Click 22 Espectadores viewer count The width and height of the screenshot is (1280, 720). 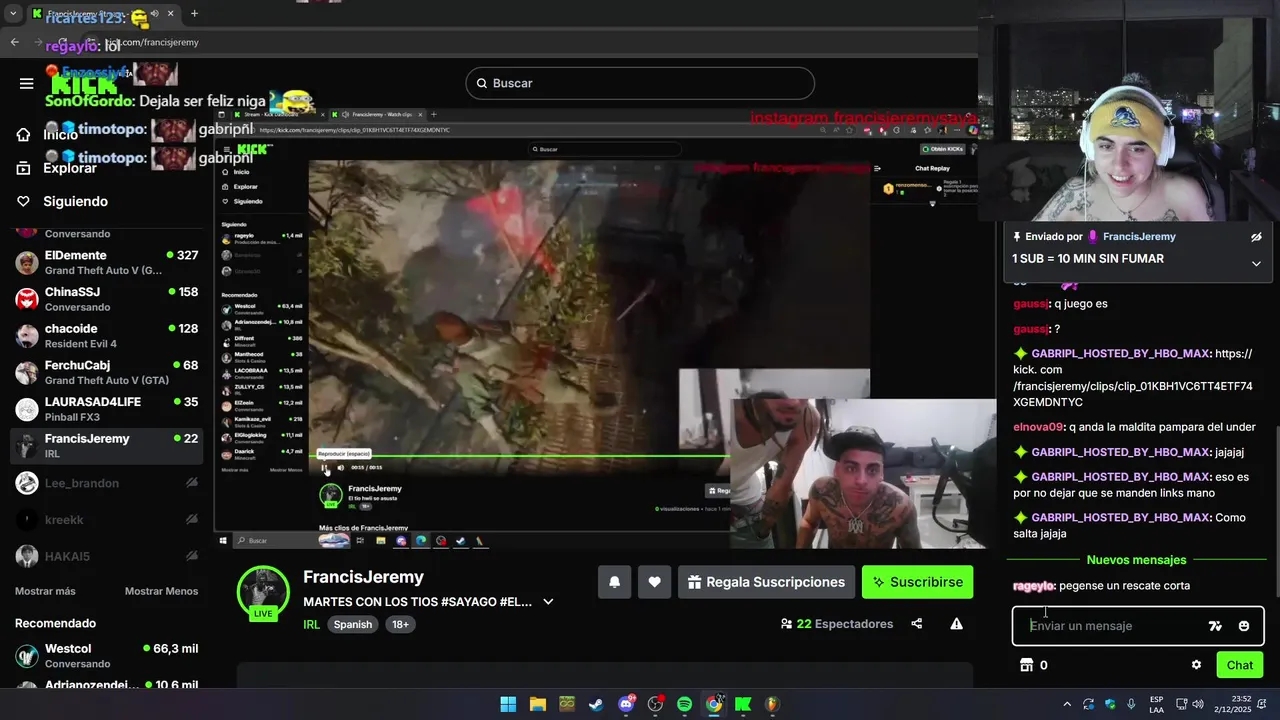coord(837,624)
